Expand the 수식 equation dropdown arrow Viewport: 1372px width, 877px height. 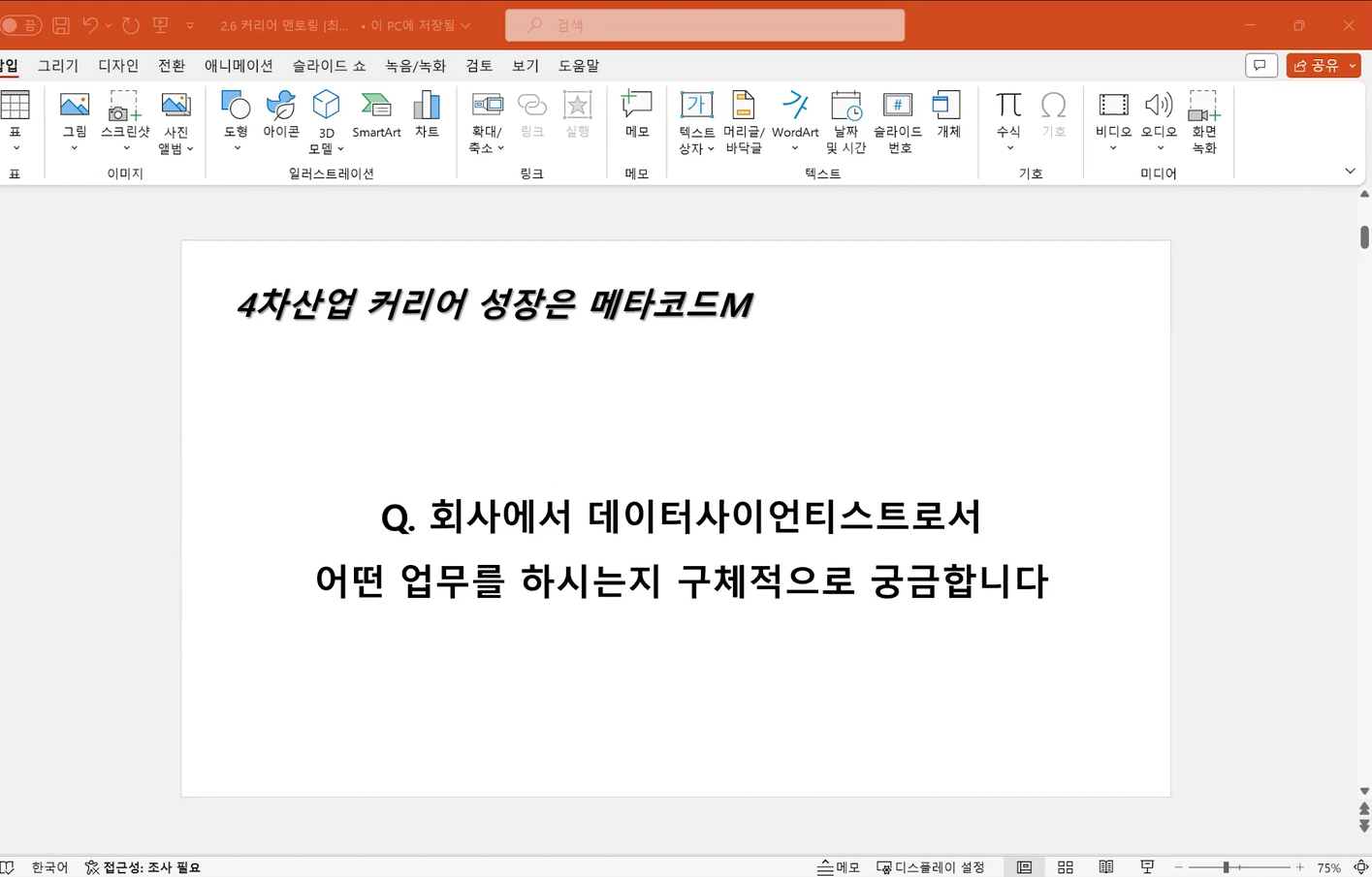click(1009, 148)
